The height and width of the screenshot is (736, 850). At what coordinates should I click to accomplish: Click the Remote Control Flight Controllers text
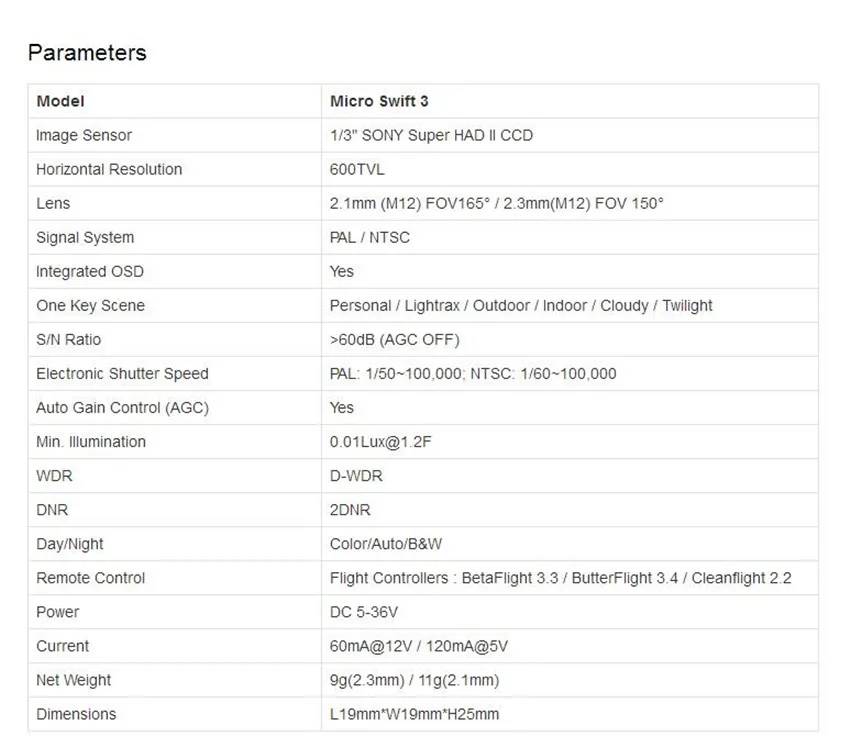pyautogui.click(x=561, y=578)
